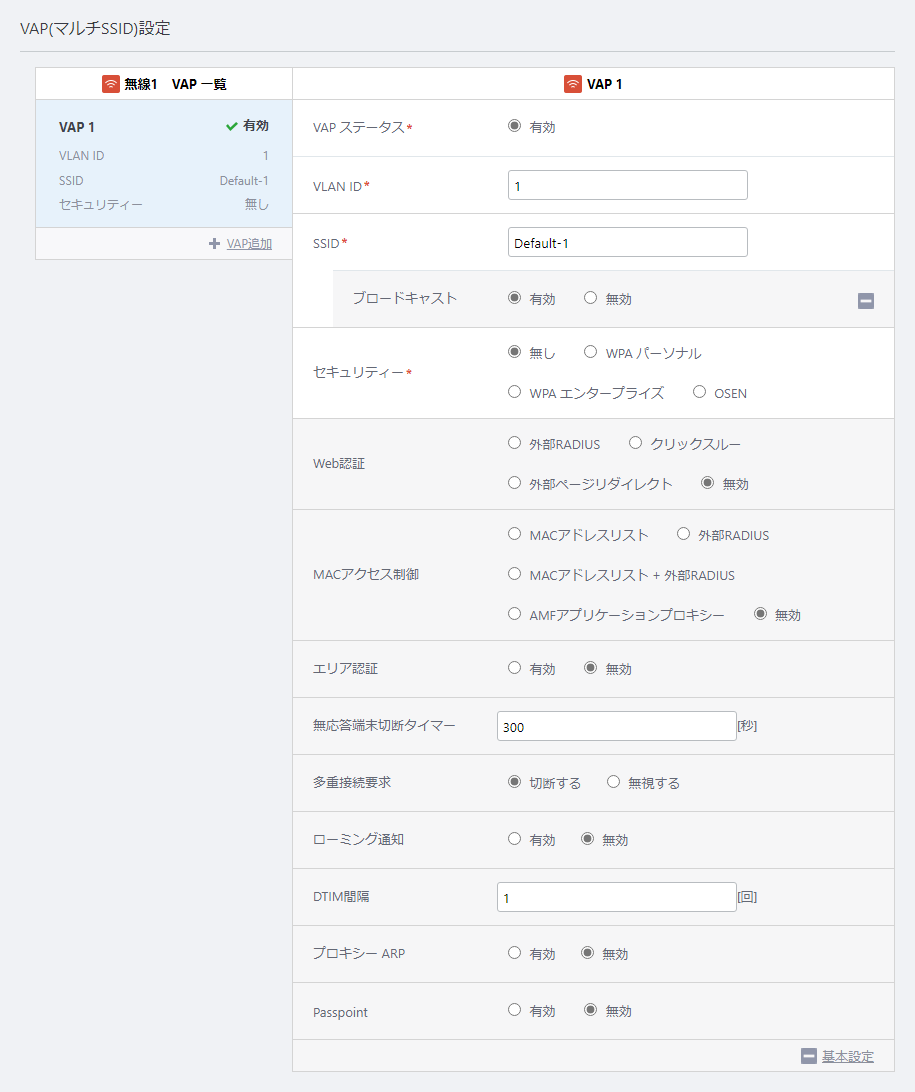Click the 無応答端末切断タイマー input field
Viewport: 915px width, 1092px height.
coord(616,726)
